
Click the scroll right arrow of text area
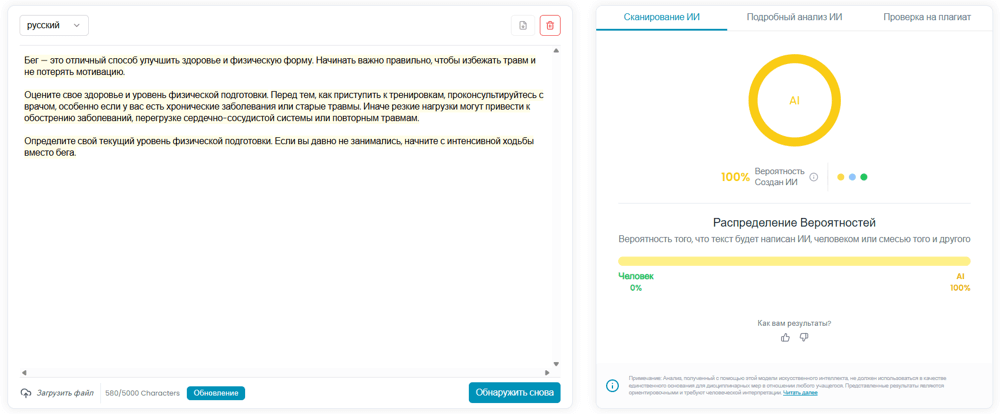(x=547, y=373)
